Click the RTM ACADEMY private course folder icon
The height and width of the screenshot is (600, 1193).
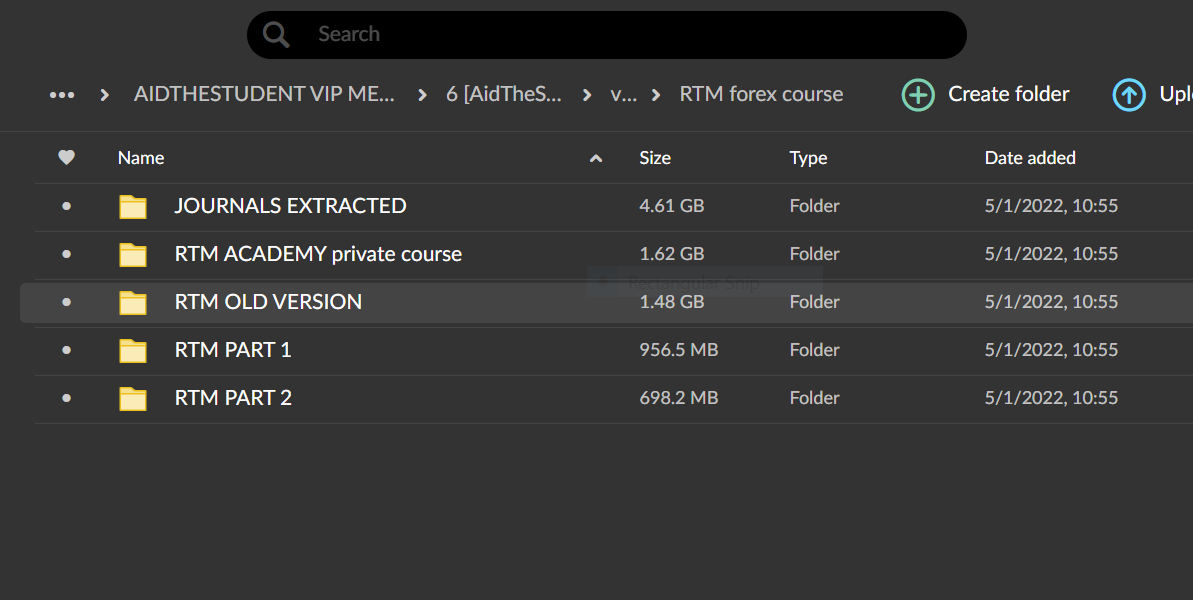click(133, 255)
